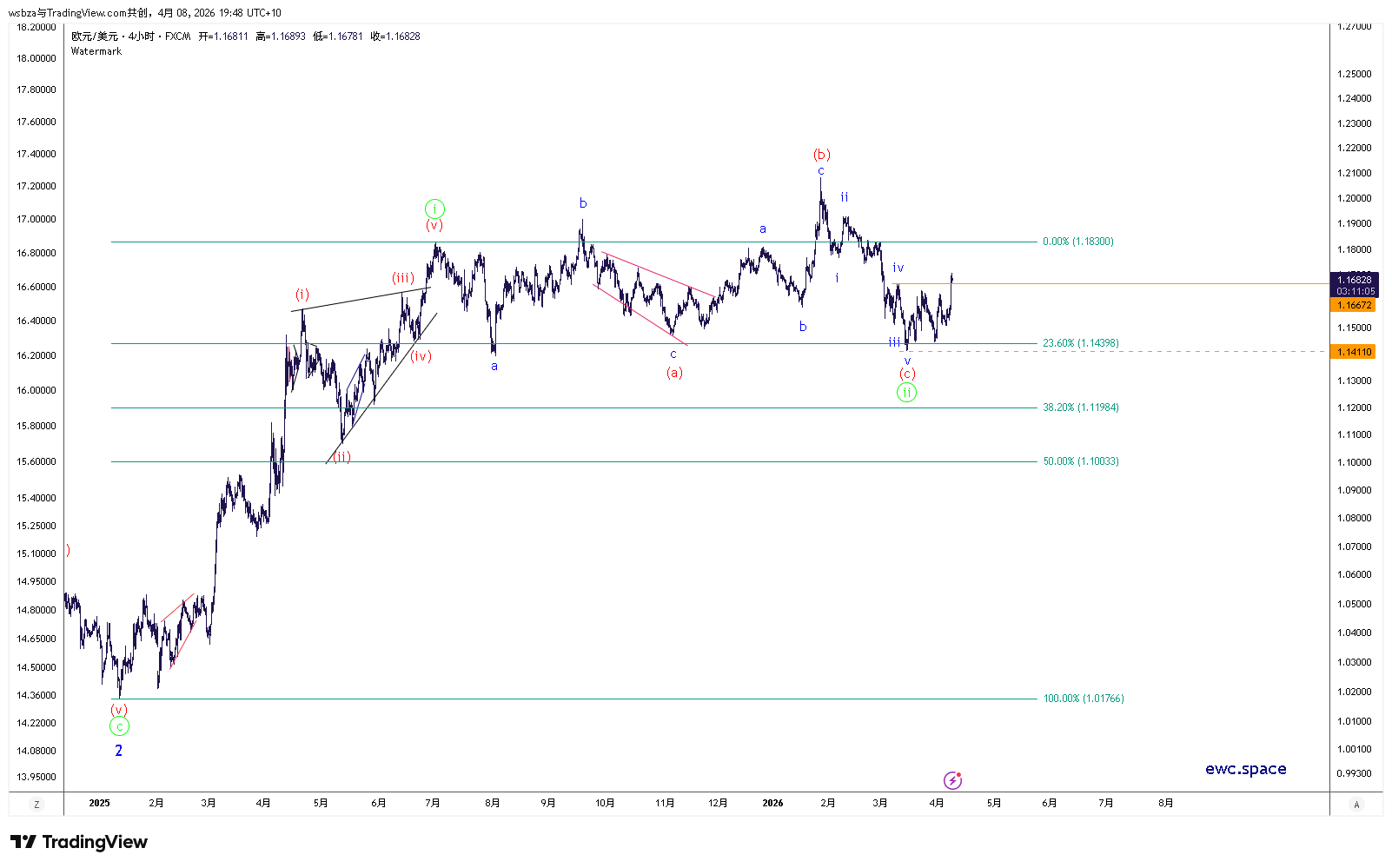Click the 7月 label after 2026 on the time axis
This screenshot has width=1392, height=868.
(1105, 803)
